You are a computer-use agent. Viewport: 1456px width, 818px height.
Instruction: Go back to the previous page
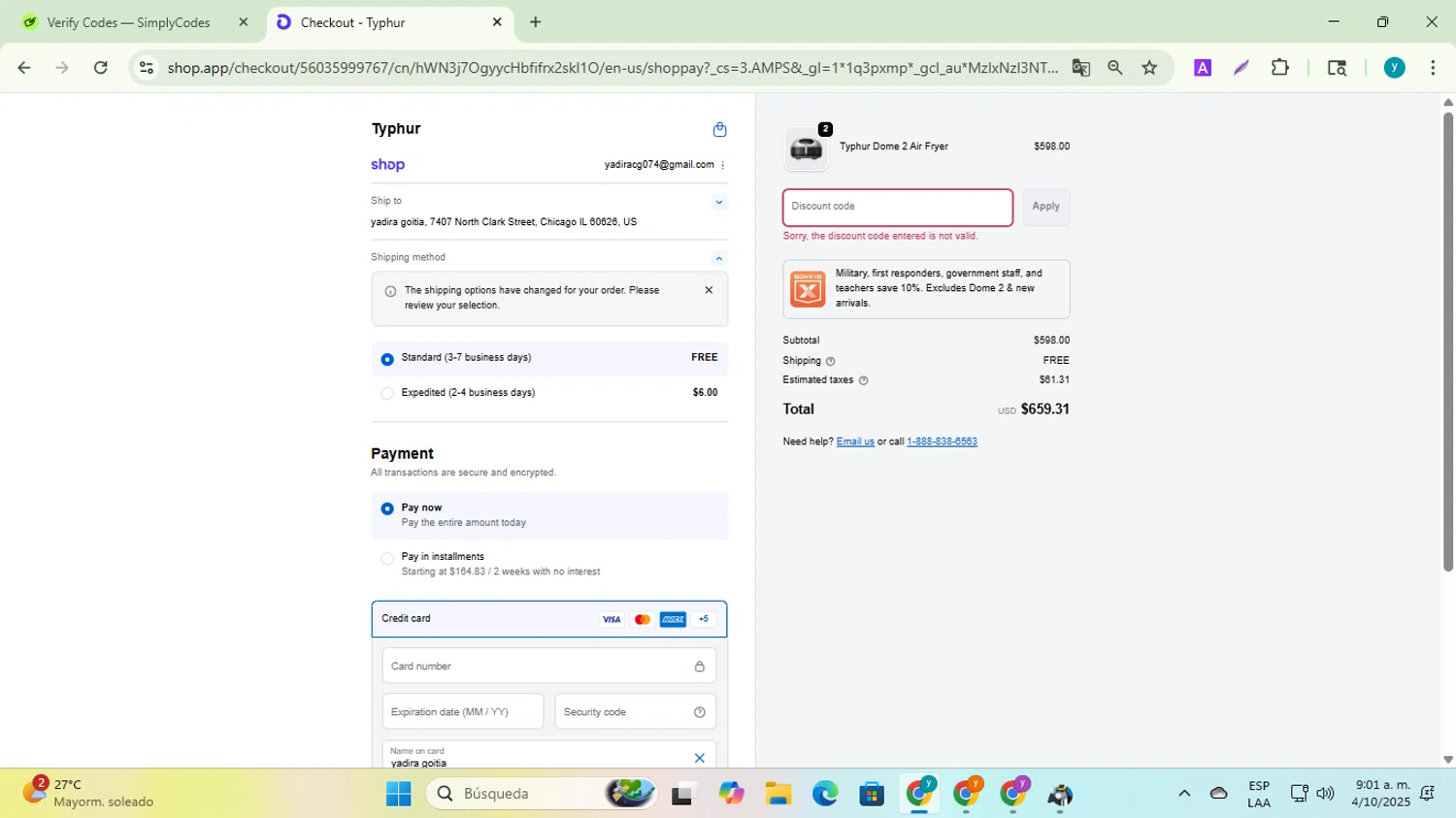(24, 68)
